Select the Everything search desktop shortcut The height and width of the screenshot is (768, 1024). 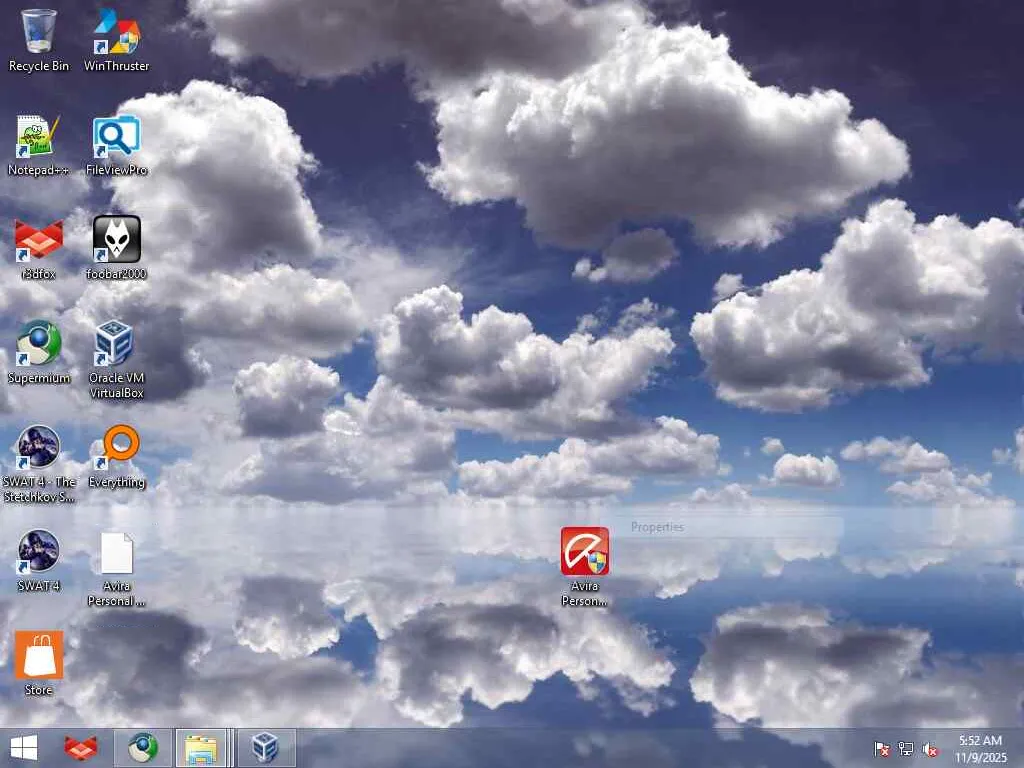[x=116, y=457]
